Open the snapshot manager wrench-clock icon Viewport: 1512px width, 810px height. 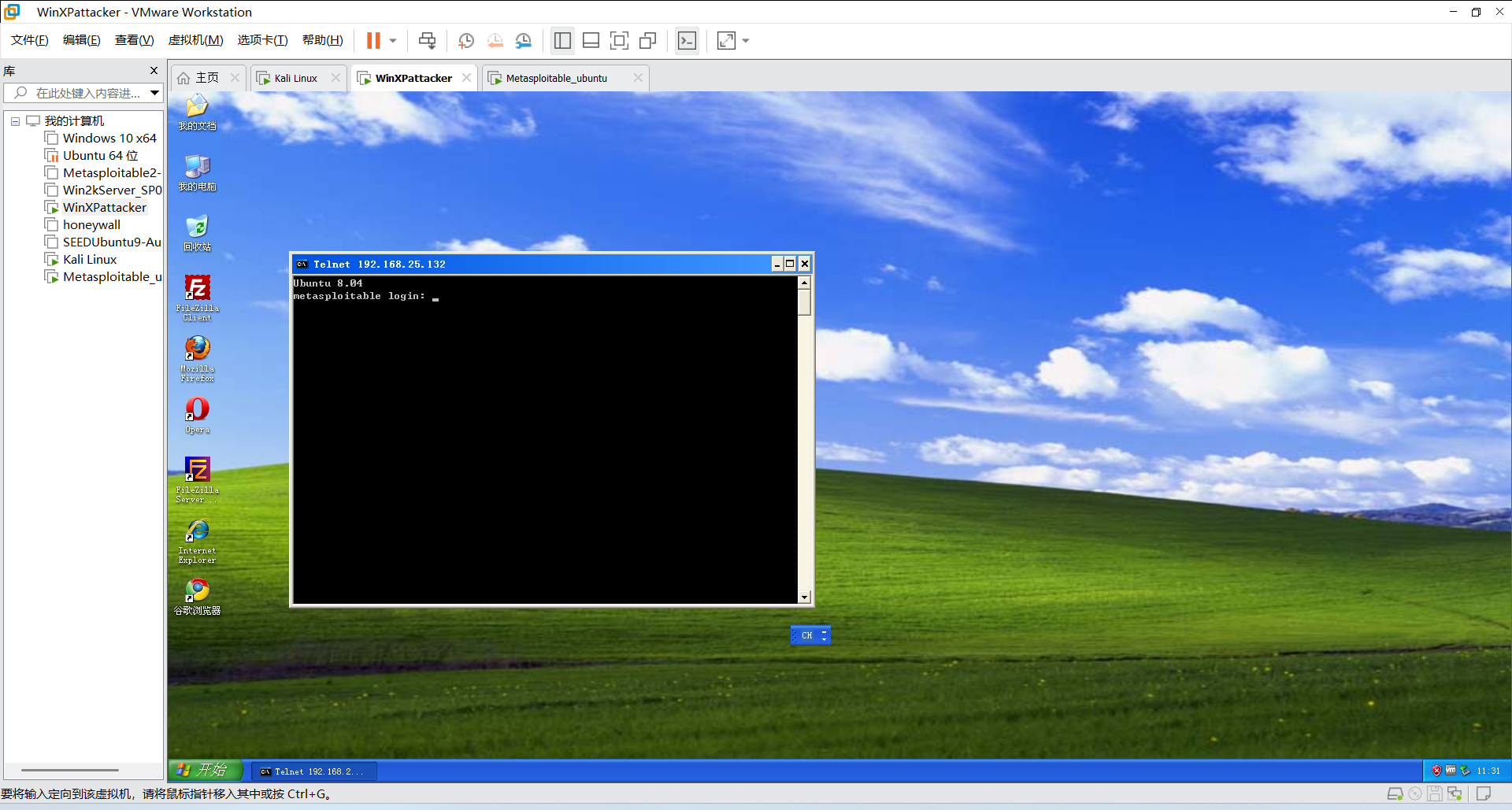[x=524, y=40]
